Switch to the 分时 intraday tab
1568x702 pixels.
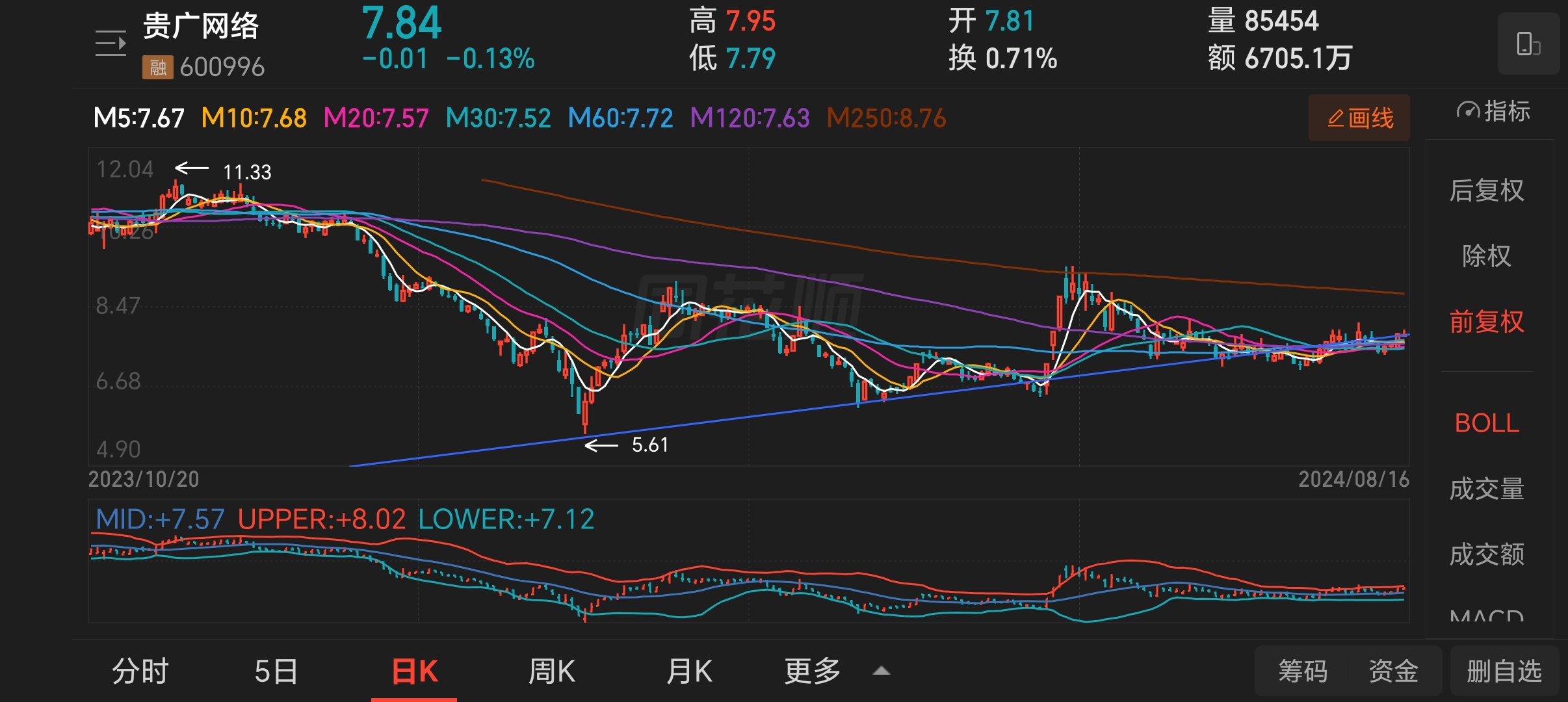140,671
